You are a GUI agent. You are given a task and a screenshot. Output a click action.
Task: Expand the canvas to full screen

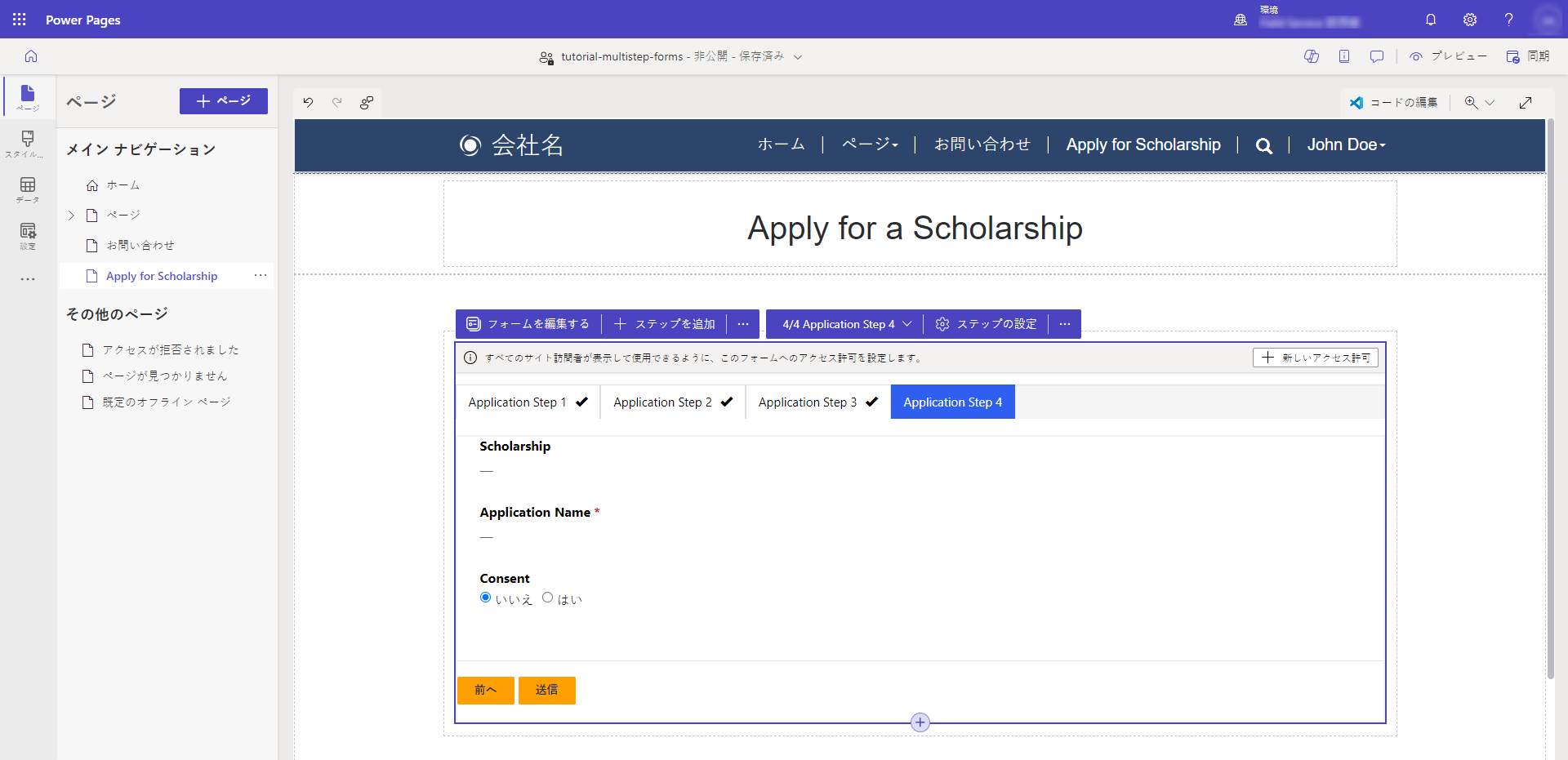point(1526,103)
